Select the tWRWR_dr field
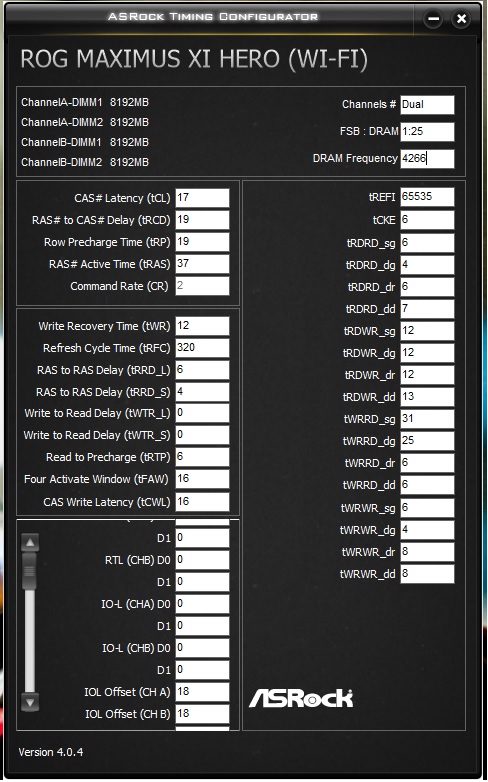The image size is (488, 782). coord(427,552)
